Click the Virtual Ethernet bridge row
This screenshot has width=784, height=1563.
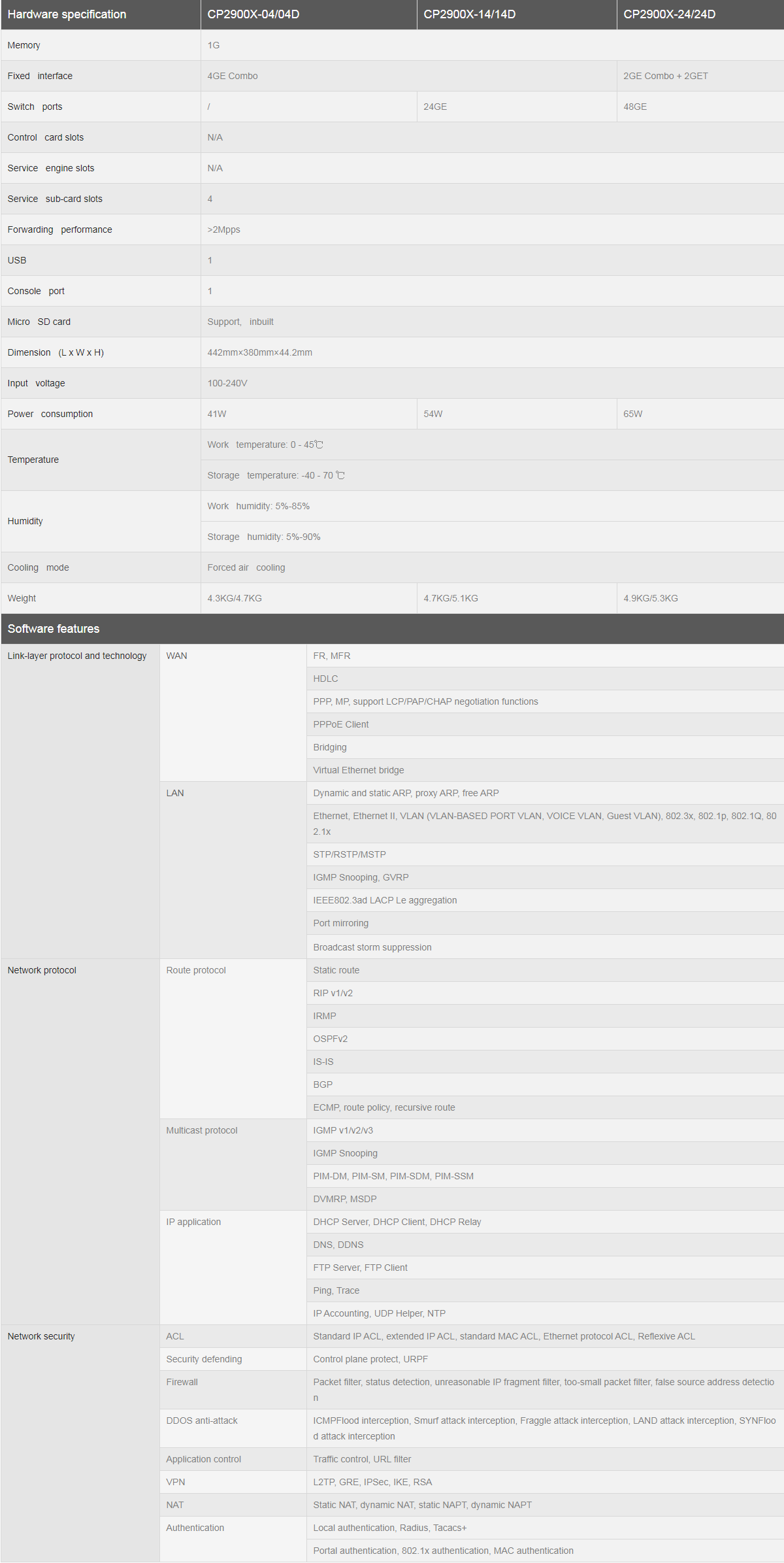click(545, 770)
